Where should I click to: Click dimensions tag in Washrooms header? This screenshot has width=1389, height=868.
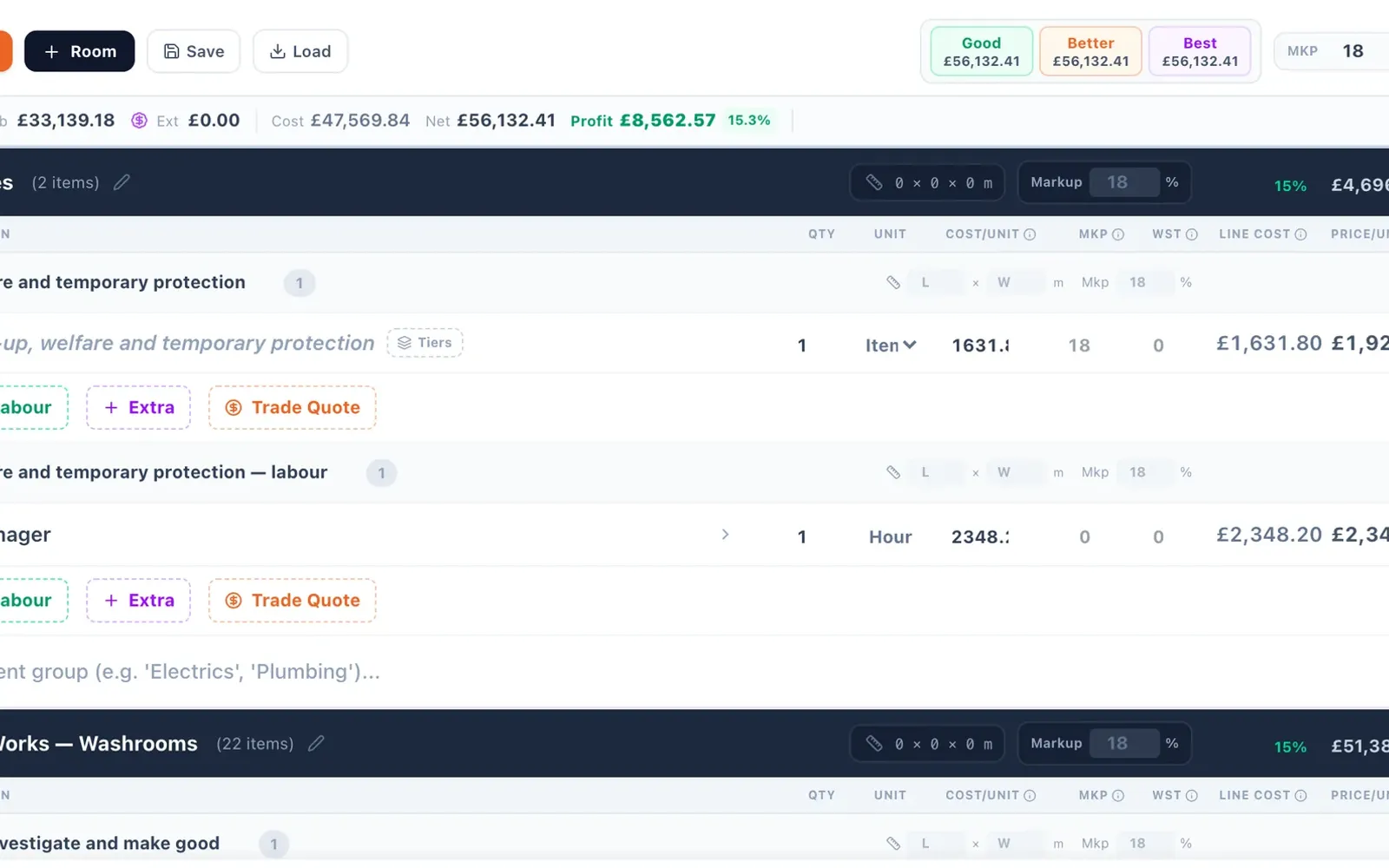[927, 744]
